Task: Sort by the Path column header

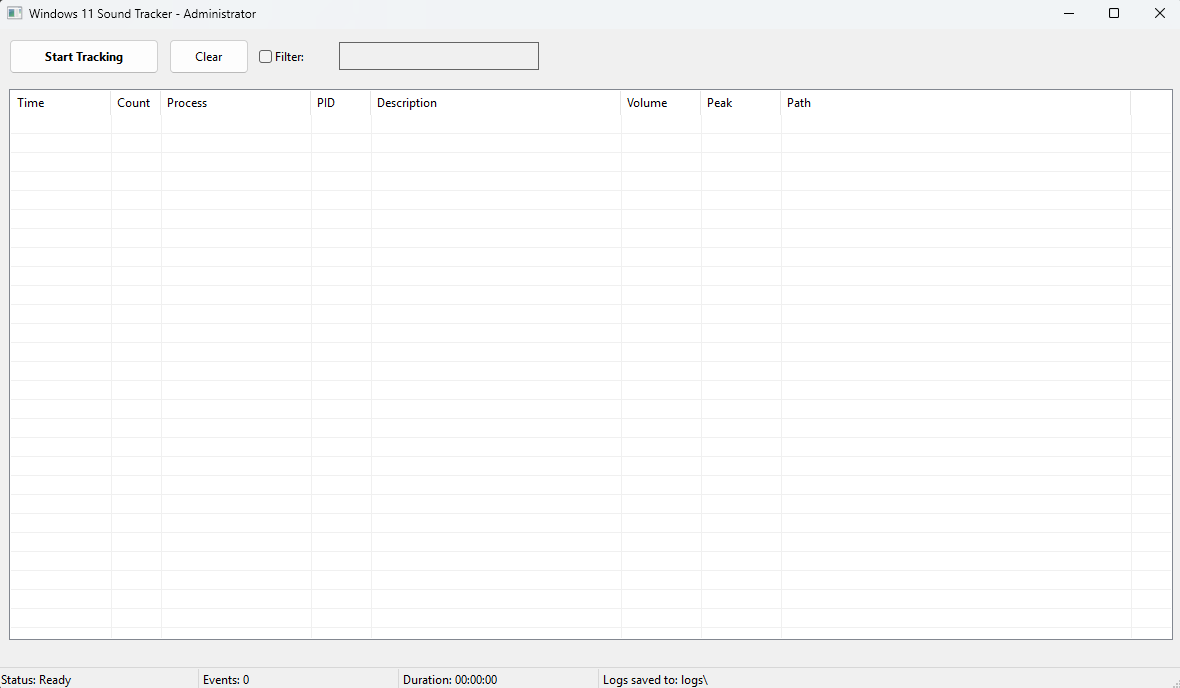Action: pos(956,102)
